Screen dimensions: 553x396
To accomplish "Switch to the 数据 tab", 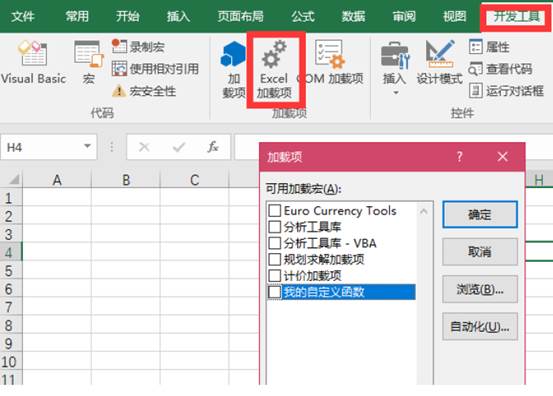I will coord(353,16).
